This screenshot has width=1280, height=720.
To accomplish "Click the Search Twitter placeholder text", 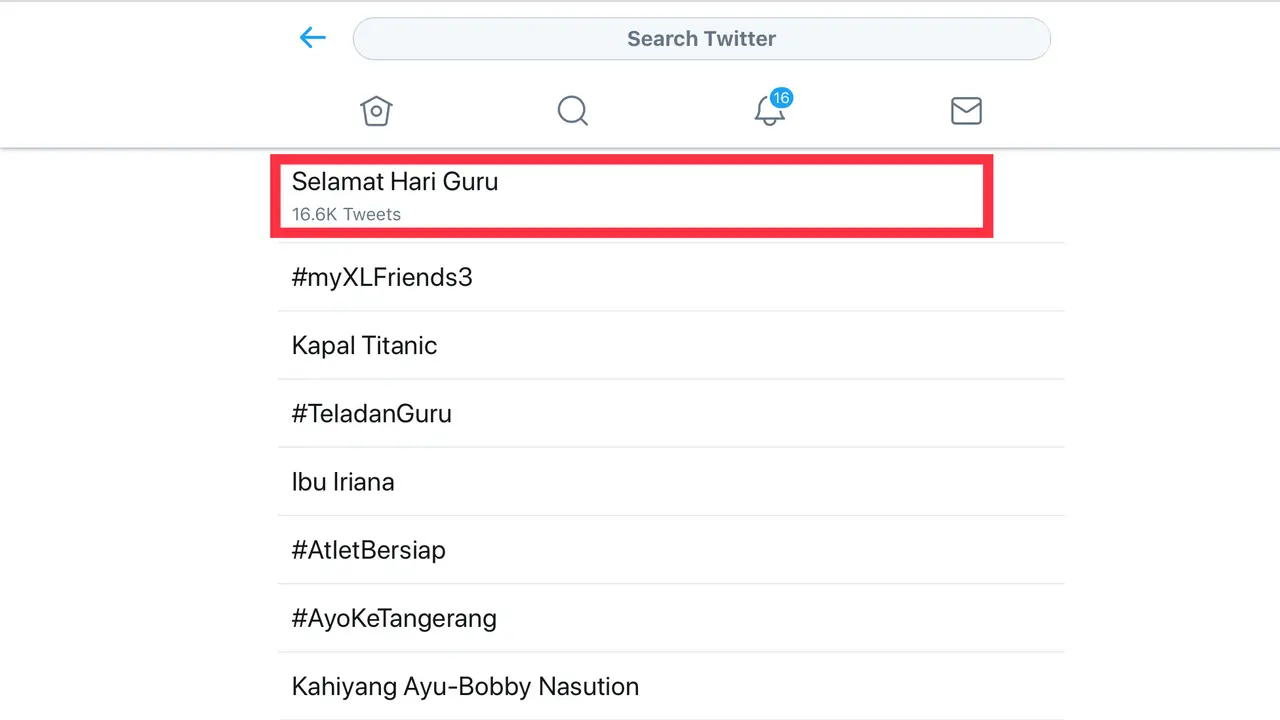I will pos(702,39).
